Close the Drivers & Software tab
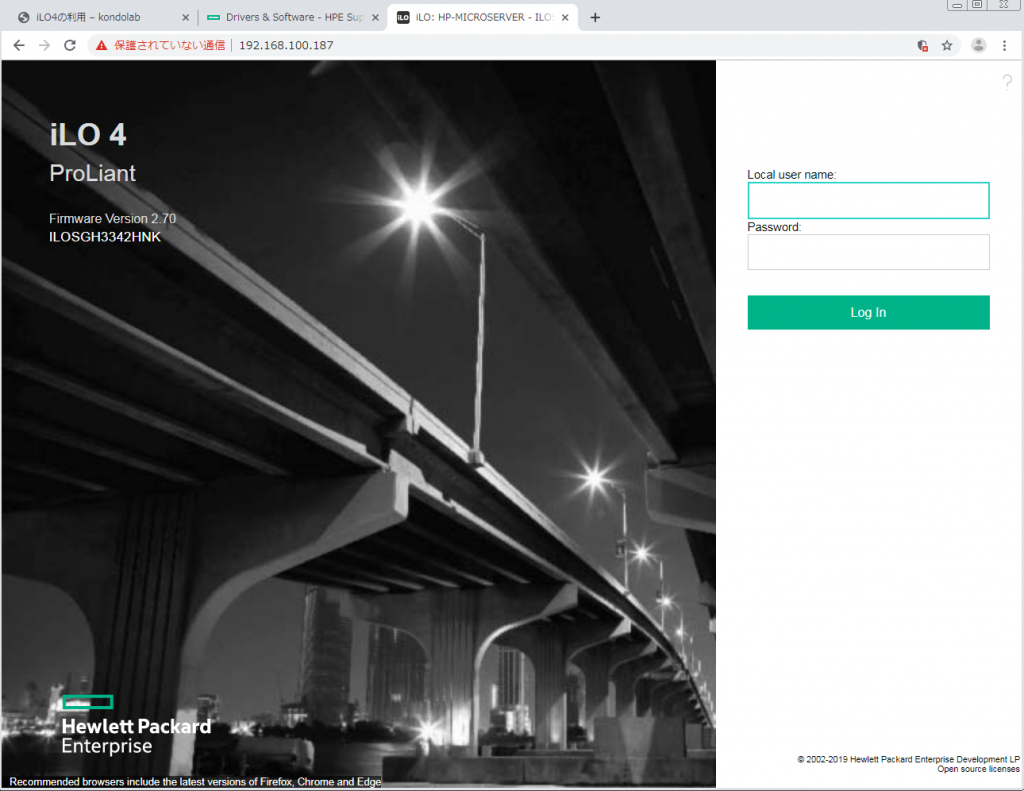 point(376,17)
